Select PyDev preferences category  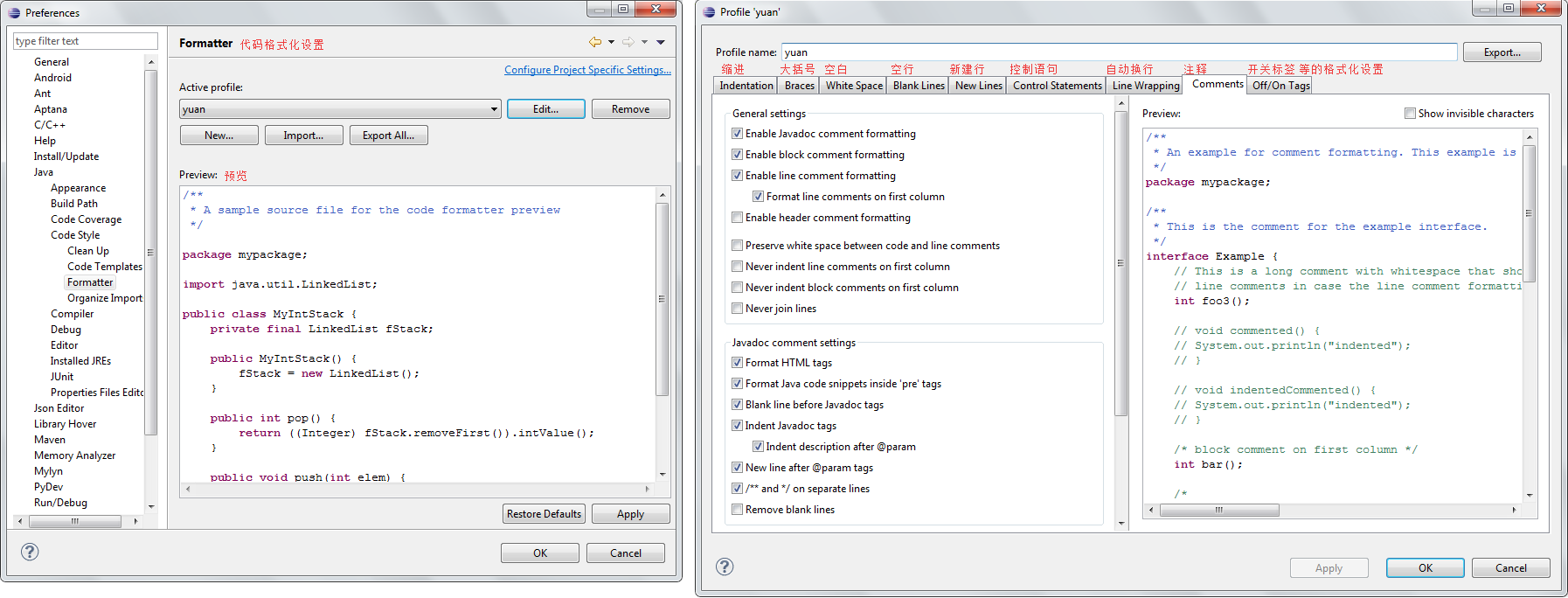(x=49, y=487)
